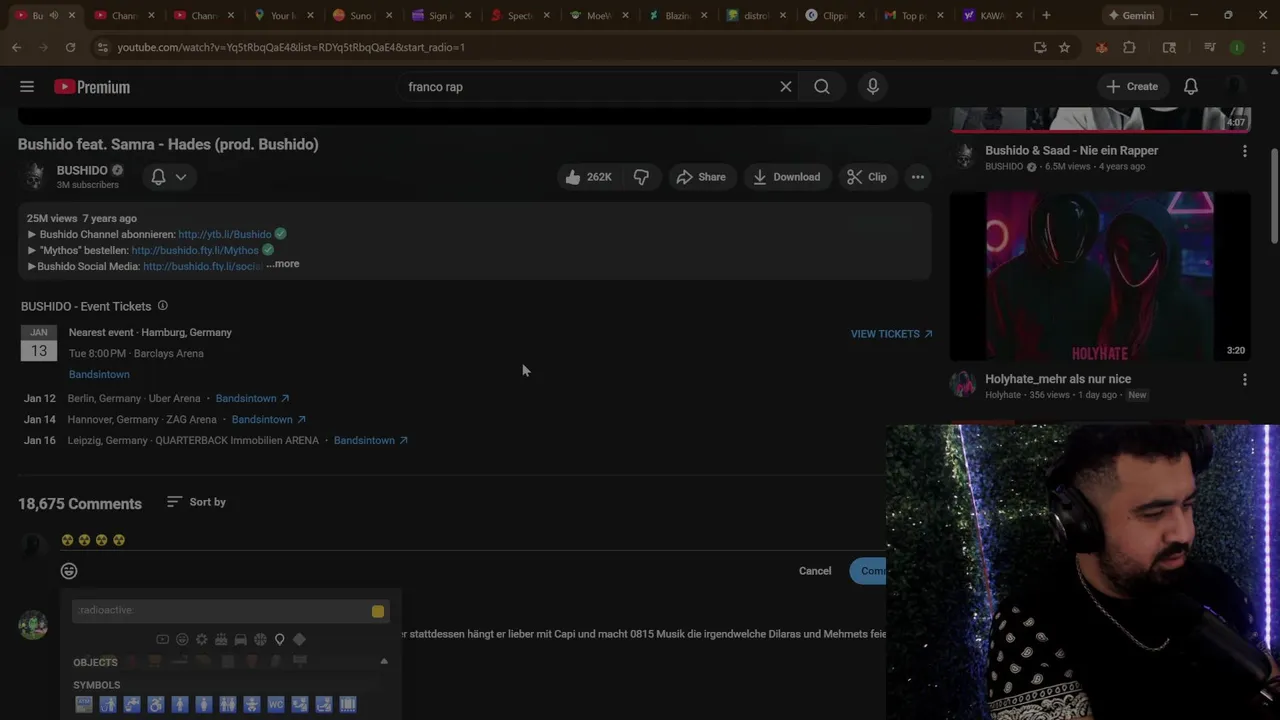Reload the page in Chrome
Screen dimensions: 1280x720
pos(70,47)
